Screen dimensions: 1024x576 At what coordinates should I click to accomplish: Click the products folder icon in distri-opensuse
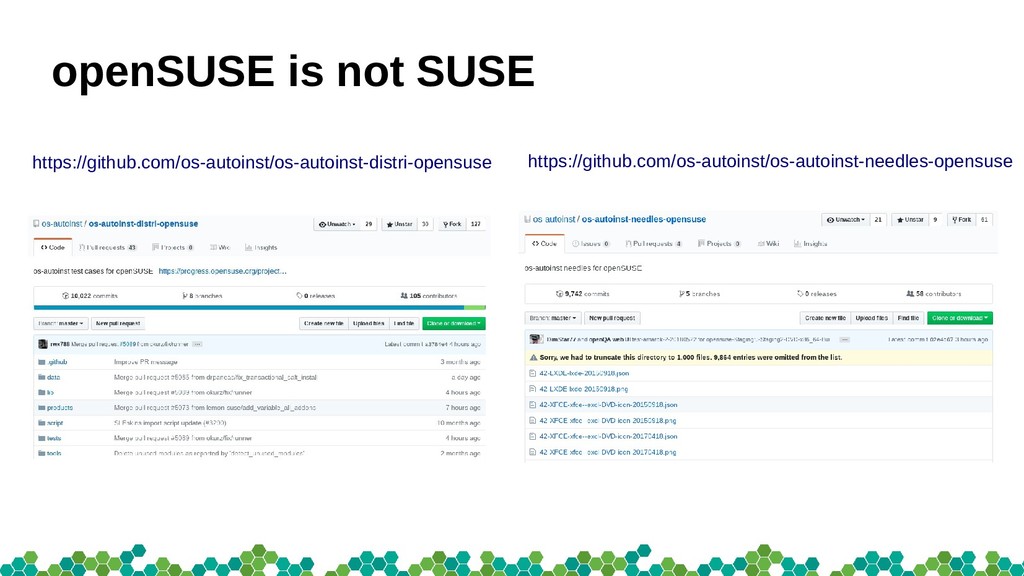42,408
